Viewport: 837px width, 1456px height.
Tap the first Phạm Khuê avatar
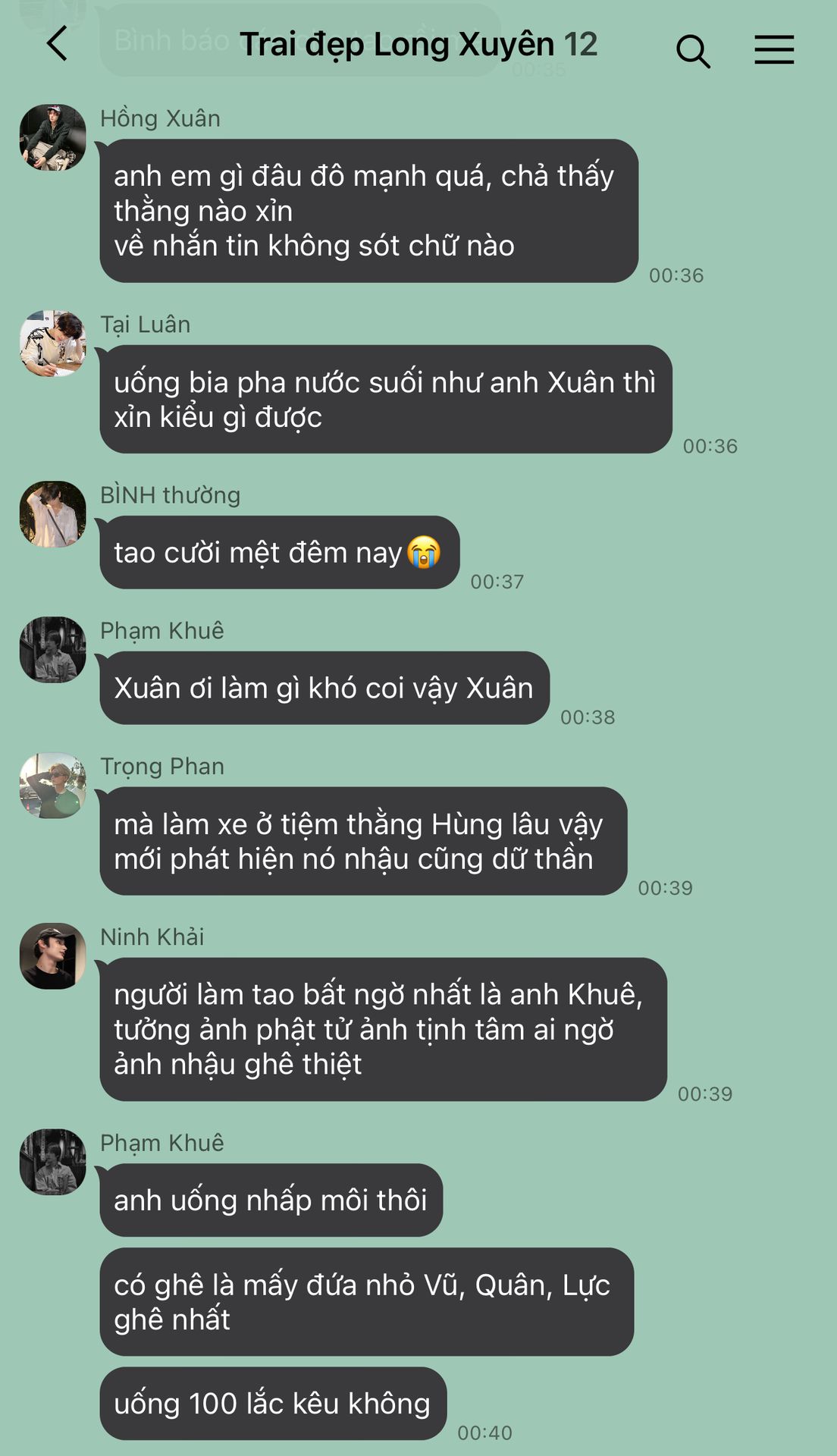pos(53,650)
